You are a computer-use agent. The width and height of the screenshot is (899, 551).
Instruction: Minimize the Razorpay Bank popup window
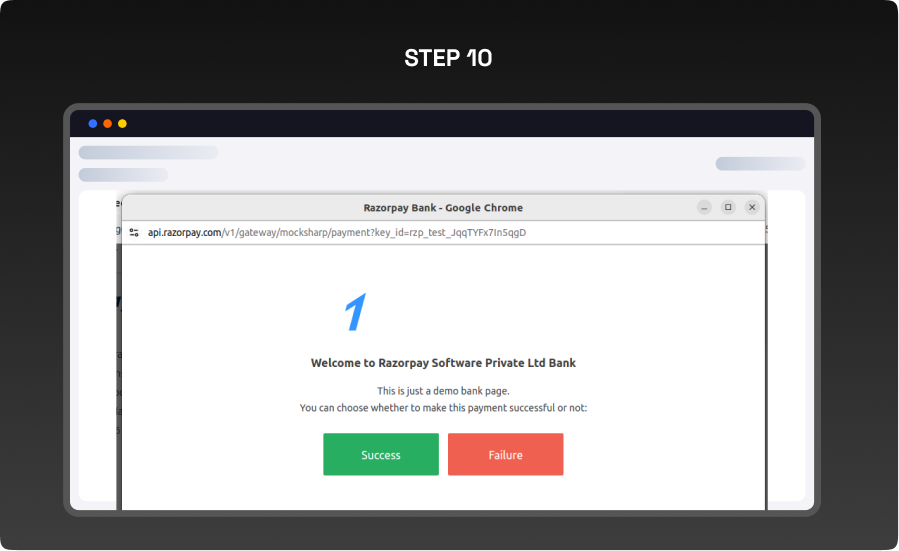[x=704, y=207]
